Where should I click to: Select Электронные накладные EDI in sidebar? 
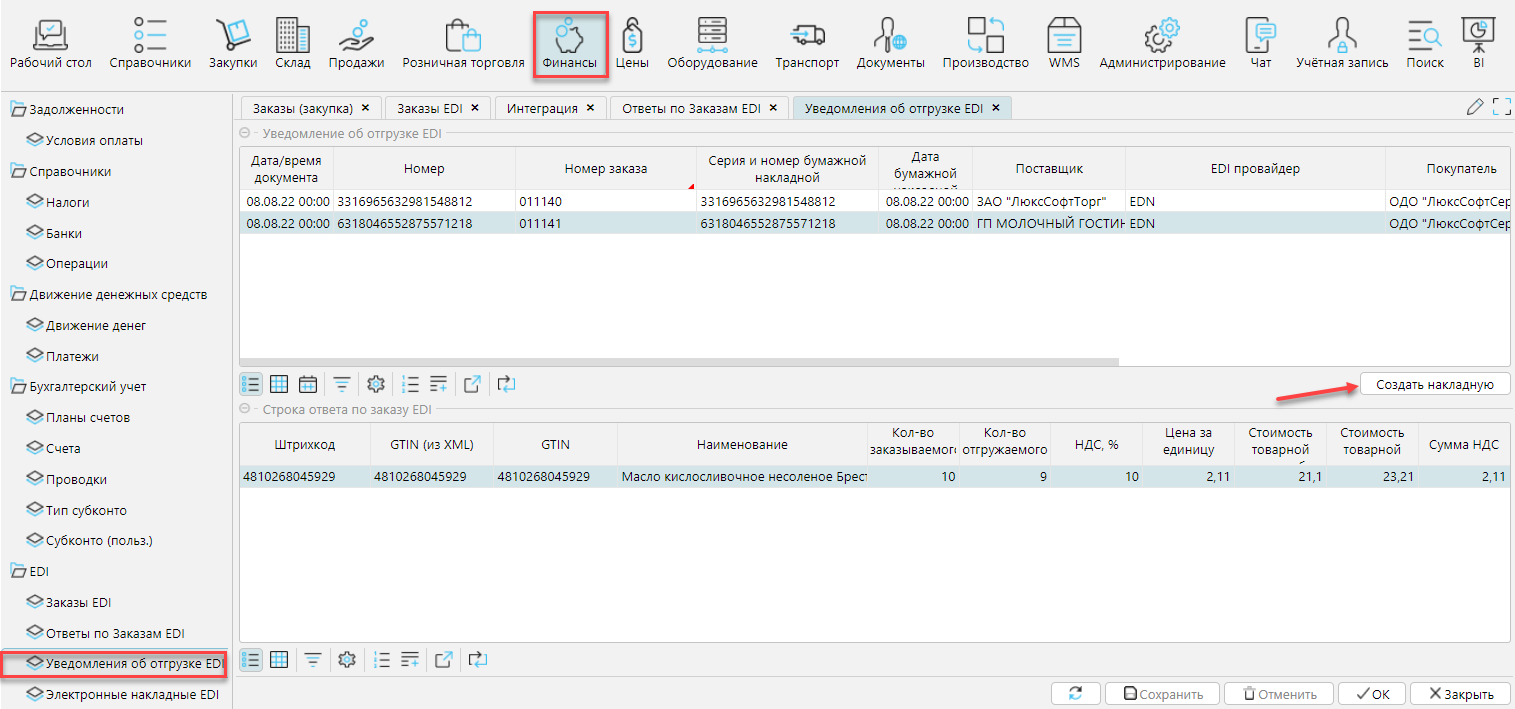pos(132,694)
